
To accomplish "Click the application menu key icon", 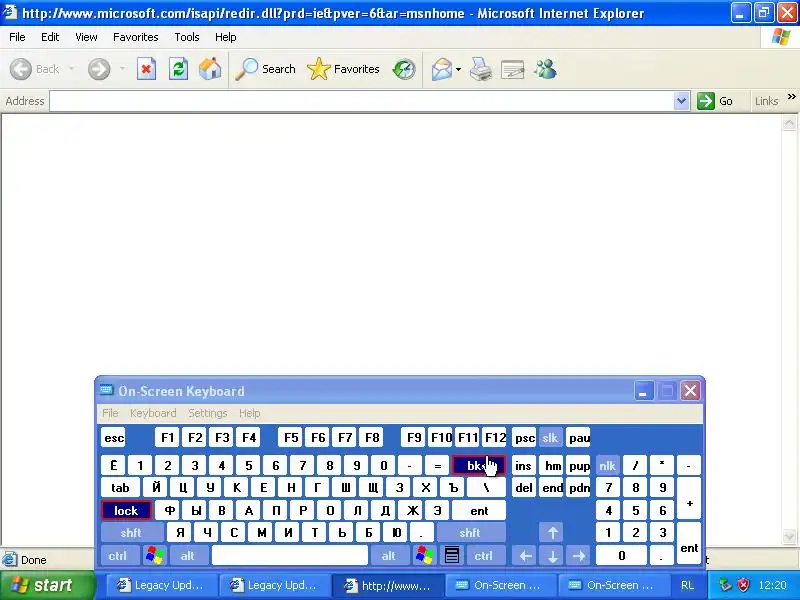I will (452, 556).
